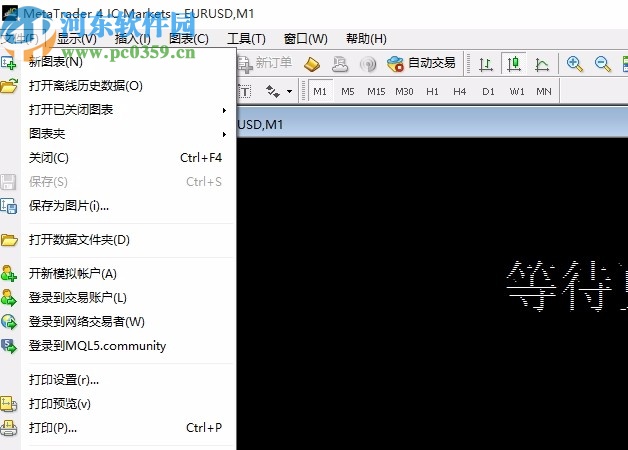Viewport: 628px width, 450px height.
Task: Click the login to web trader globe icon
Action: click(8, 322)
